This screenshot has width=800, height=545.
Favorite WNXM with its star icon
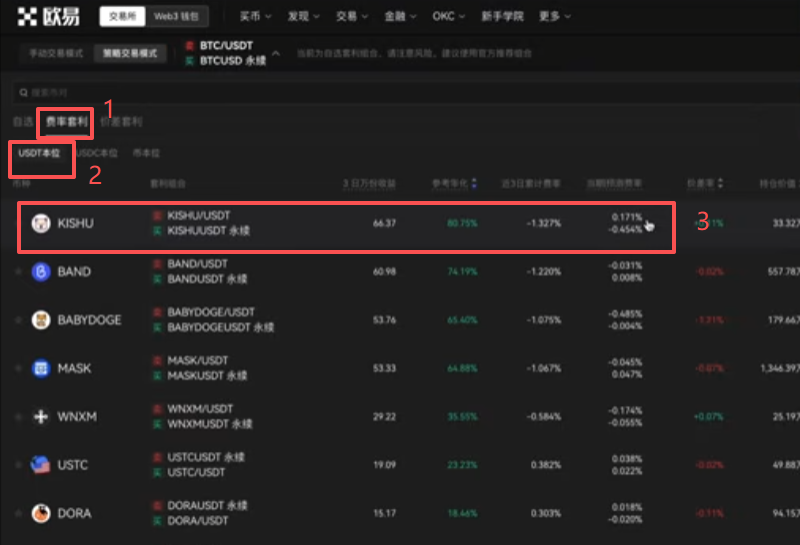[x=18, y=416]
